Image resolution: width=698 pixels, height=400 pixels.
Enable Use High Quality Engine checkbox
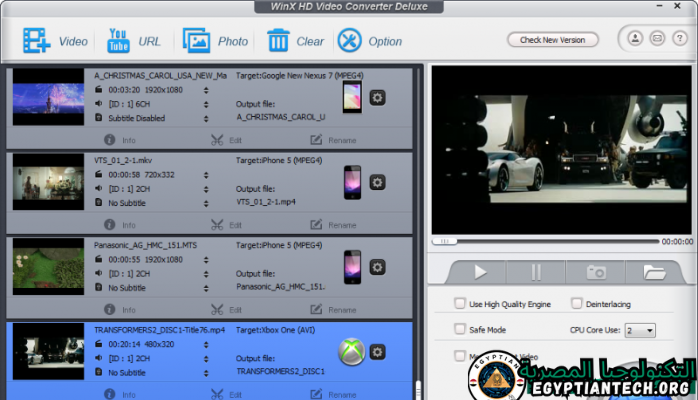(460, 304)
